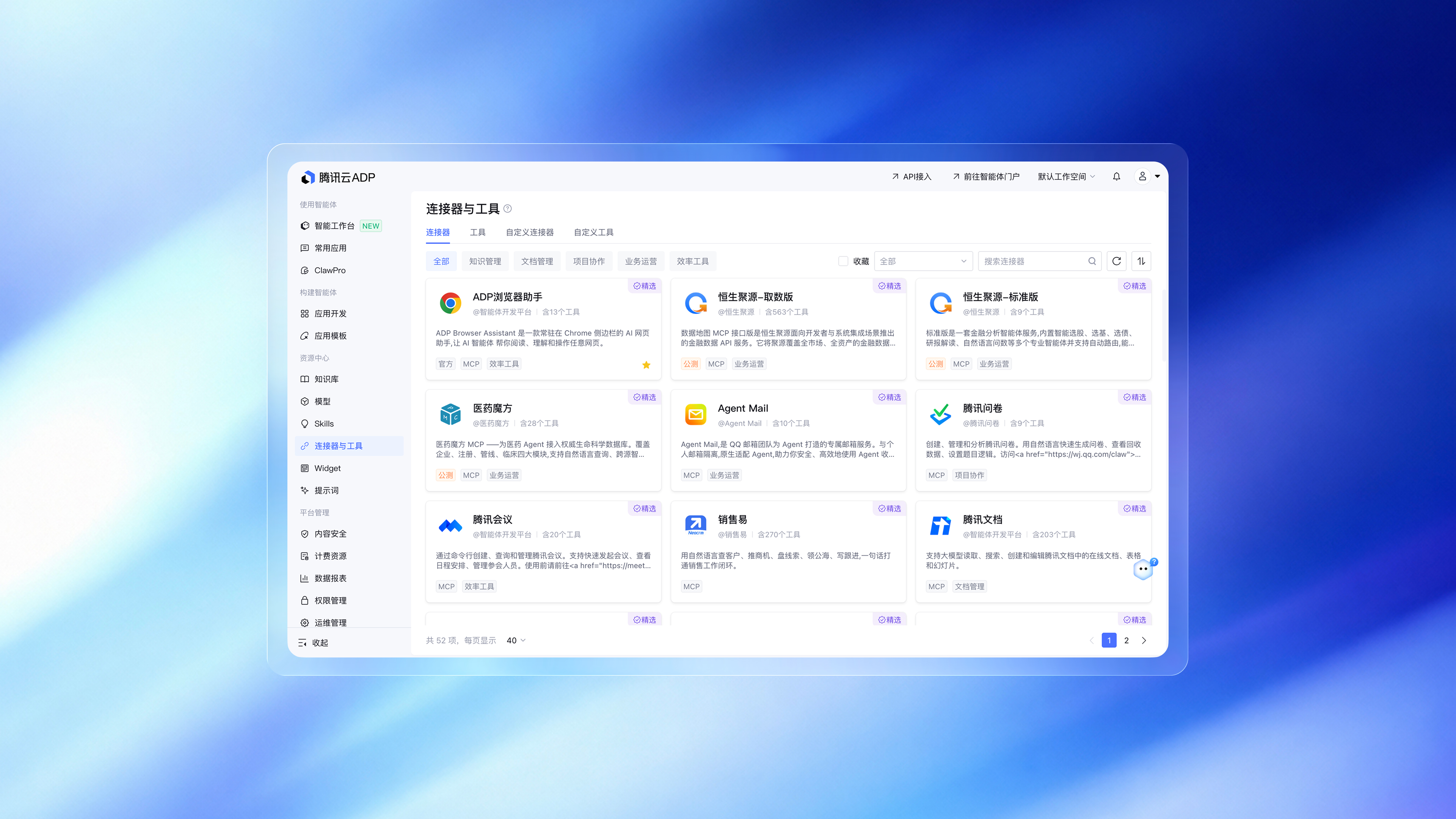This screenshot has width=1456, height=819.
Task: Go to 应用开发 in the sidebar
Action: [x=349, y=314]
